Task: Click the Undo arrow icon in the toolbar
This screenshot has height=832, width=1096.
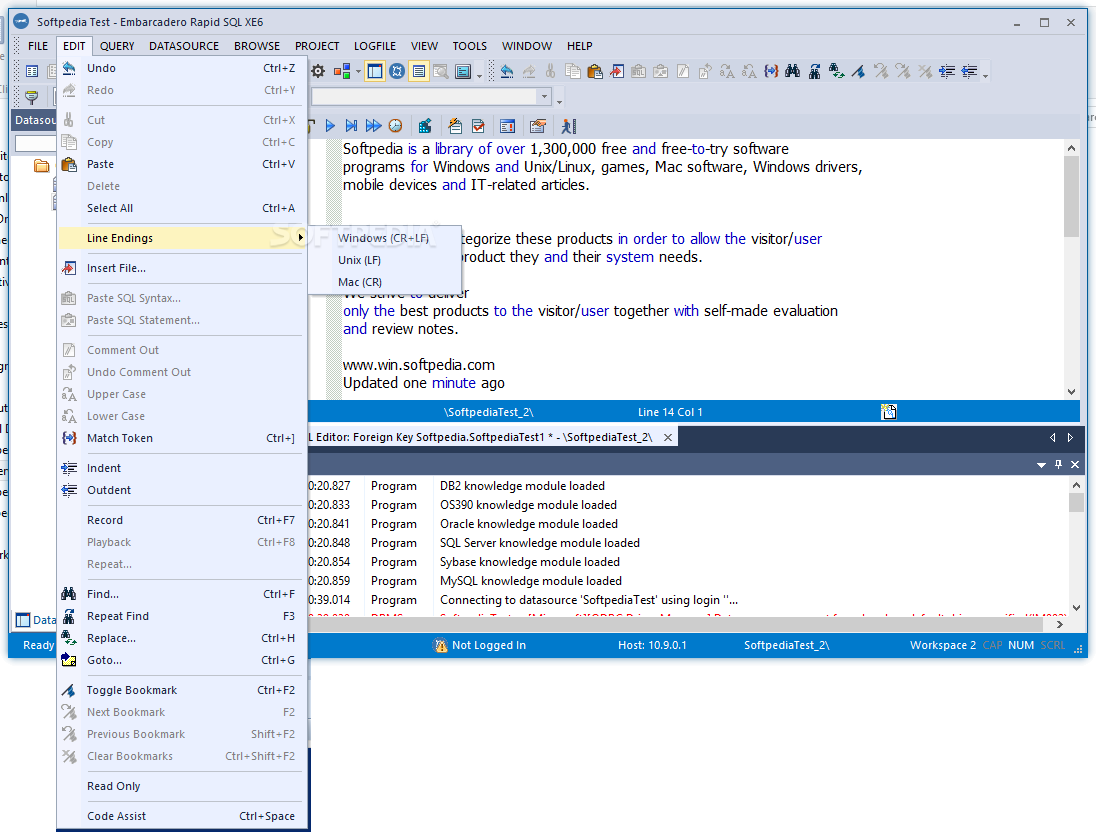Action: tap(507, 71)
